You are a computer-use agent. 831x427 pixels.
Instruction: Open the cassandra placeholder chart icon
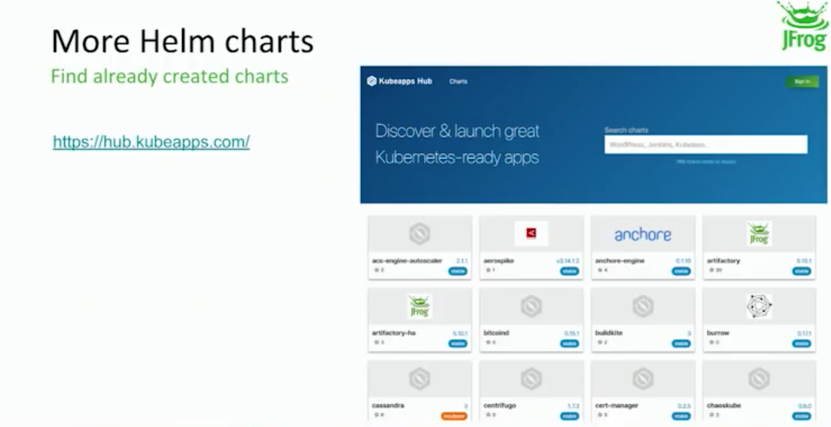(x=419, y=379)
